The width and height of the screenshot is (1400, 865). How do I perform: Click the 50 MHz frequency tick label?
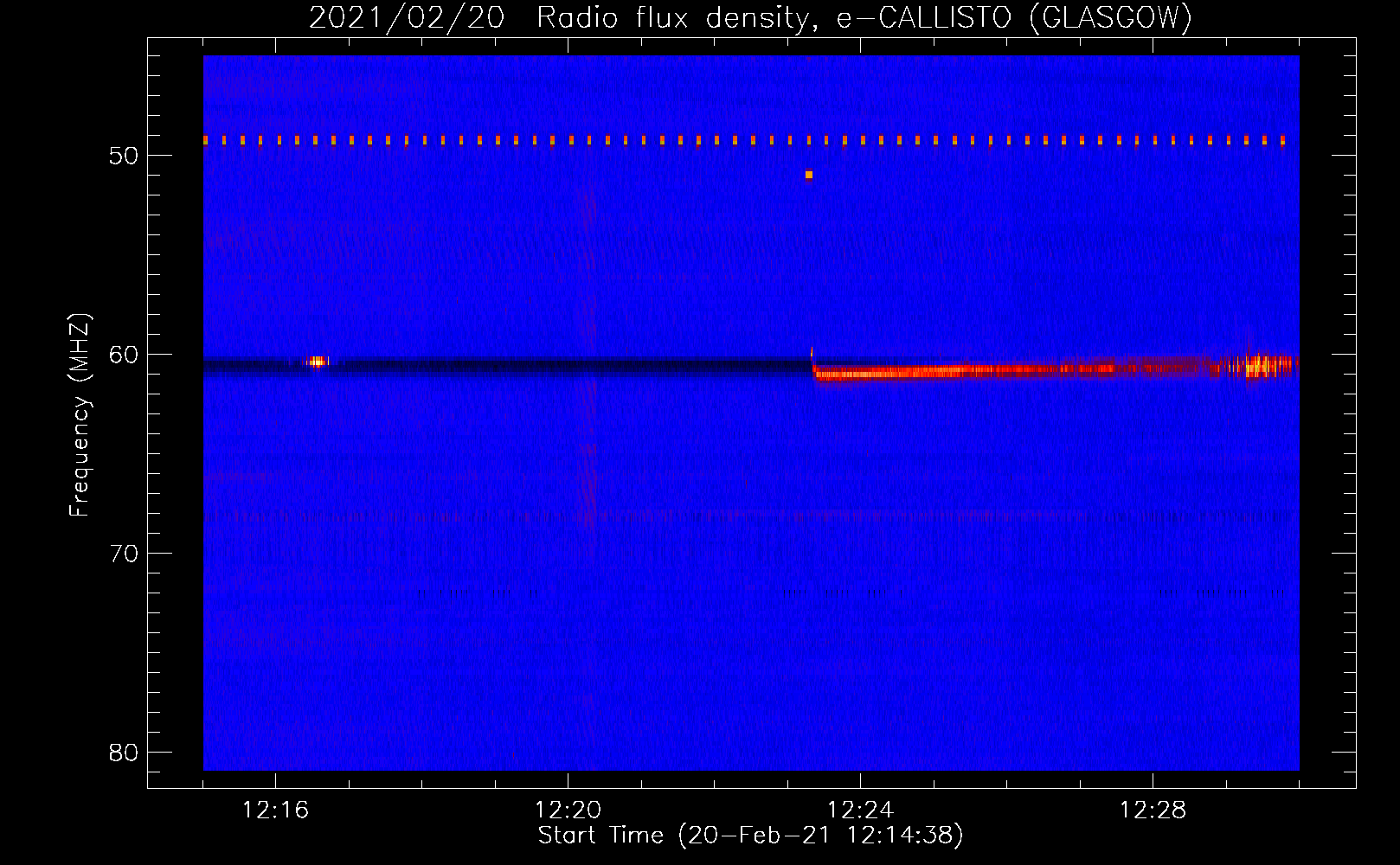point(124,156)
